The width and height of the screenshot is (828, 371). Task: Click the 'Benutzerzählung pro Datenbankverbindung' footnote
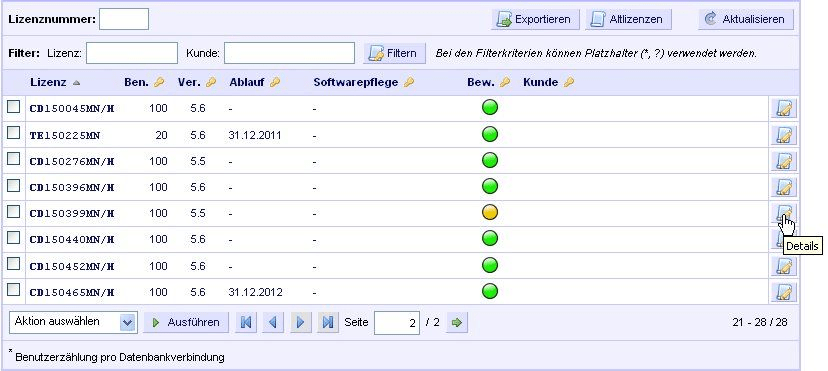point(120,357)
